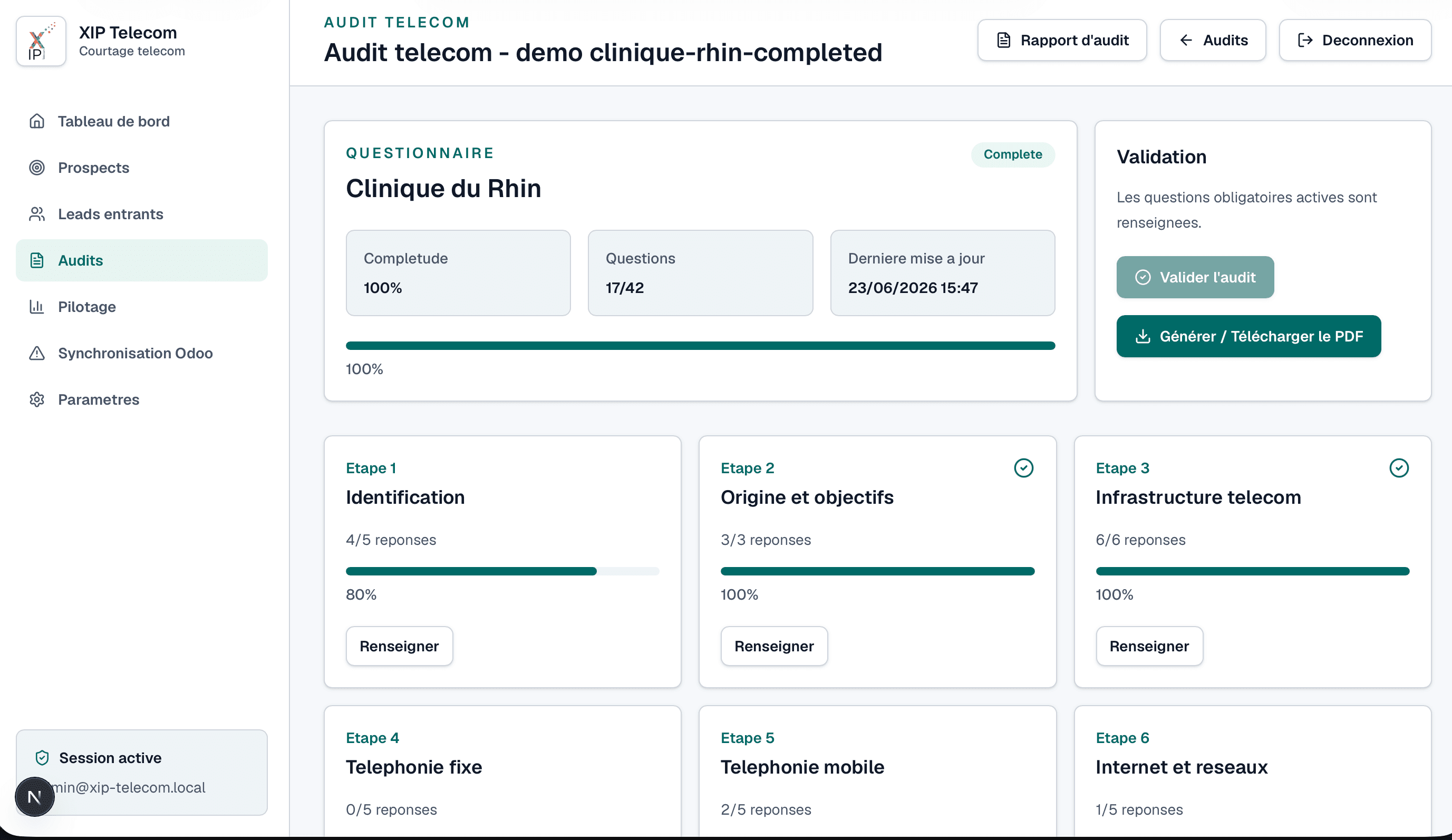Screen dimensions: 1452x840
Task: Open Tableau de bord in the sidebar
Action: click(142, 121)
